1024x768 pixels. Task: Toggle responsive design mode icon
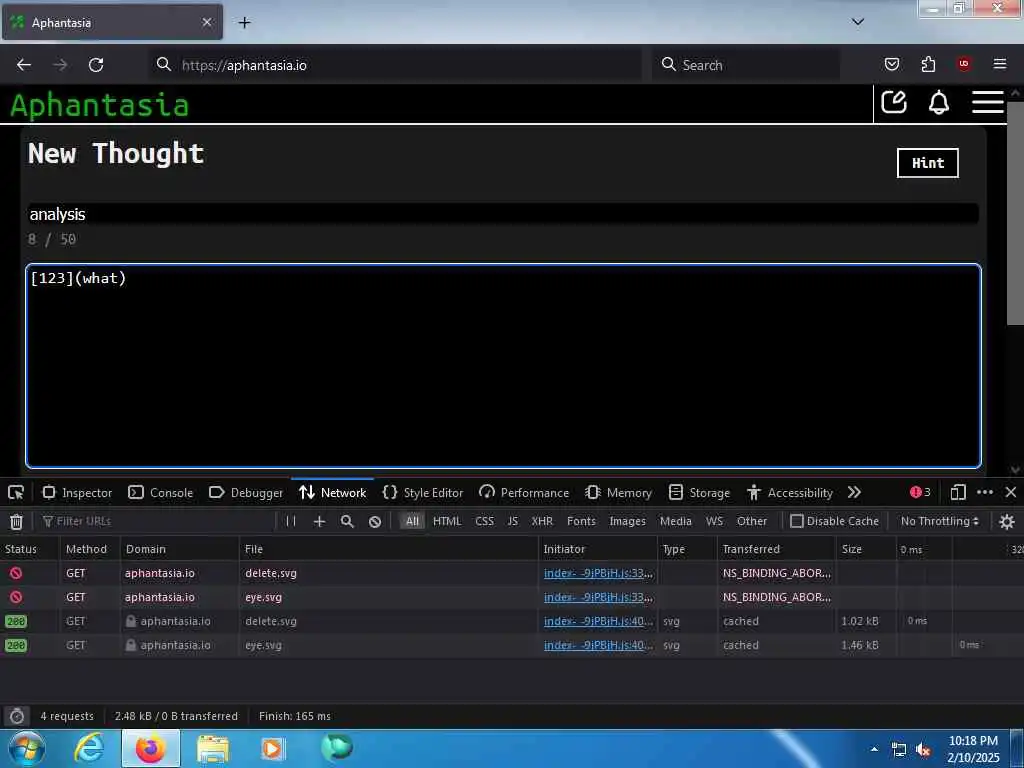tap(958, 492)
